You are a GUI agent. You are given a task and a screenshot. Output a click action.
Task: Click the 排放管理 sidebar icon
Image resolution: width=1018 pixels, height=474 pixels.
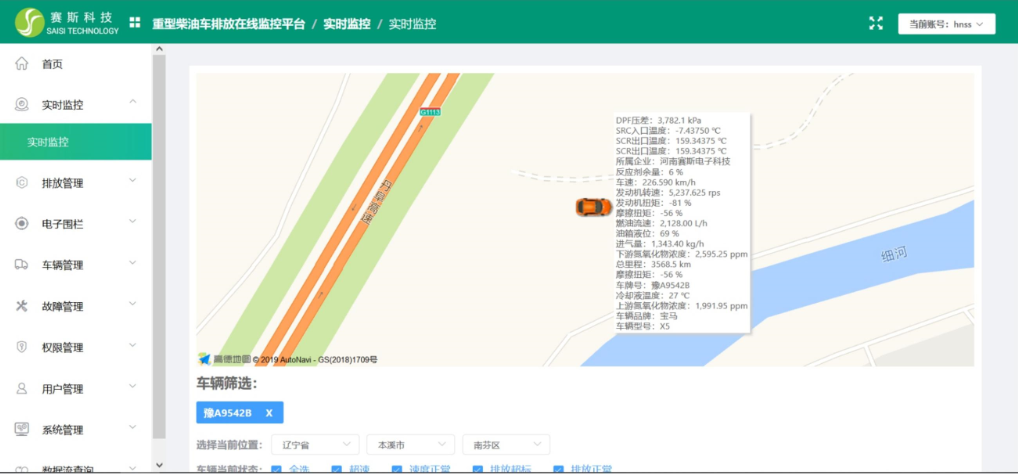coord(21,183)
